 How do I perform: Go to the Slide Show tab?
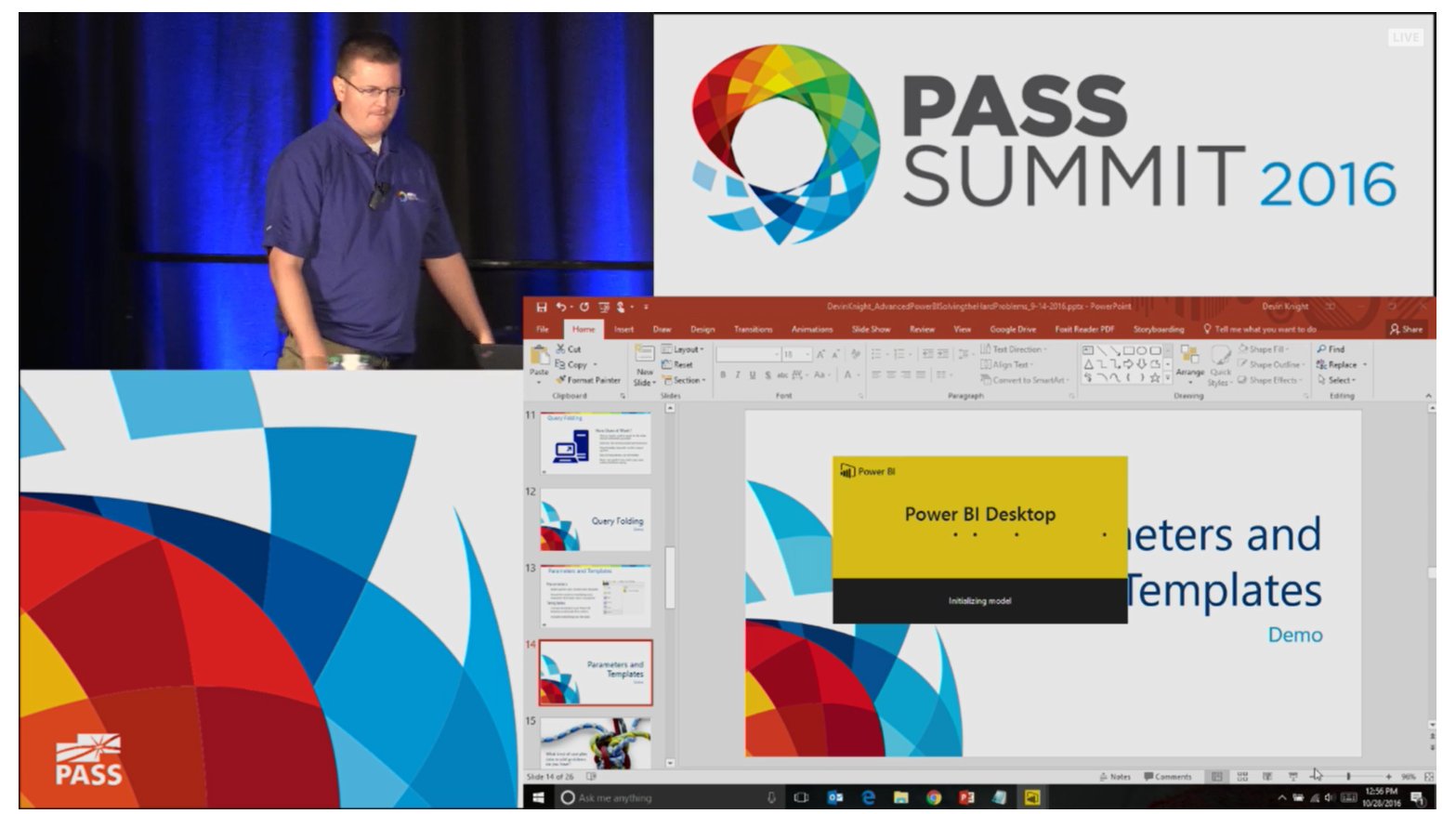pyautogui.click(x=871, y=329)
